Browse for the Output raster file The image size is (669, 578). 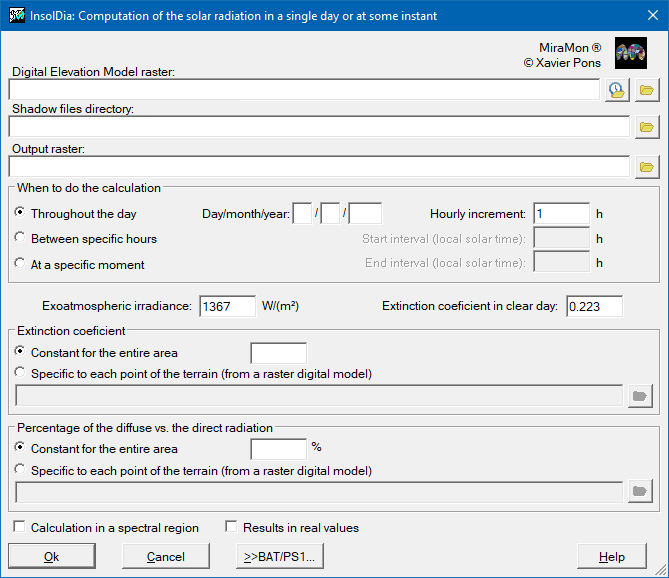click(647, 166)
